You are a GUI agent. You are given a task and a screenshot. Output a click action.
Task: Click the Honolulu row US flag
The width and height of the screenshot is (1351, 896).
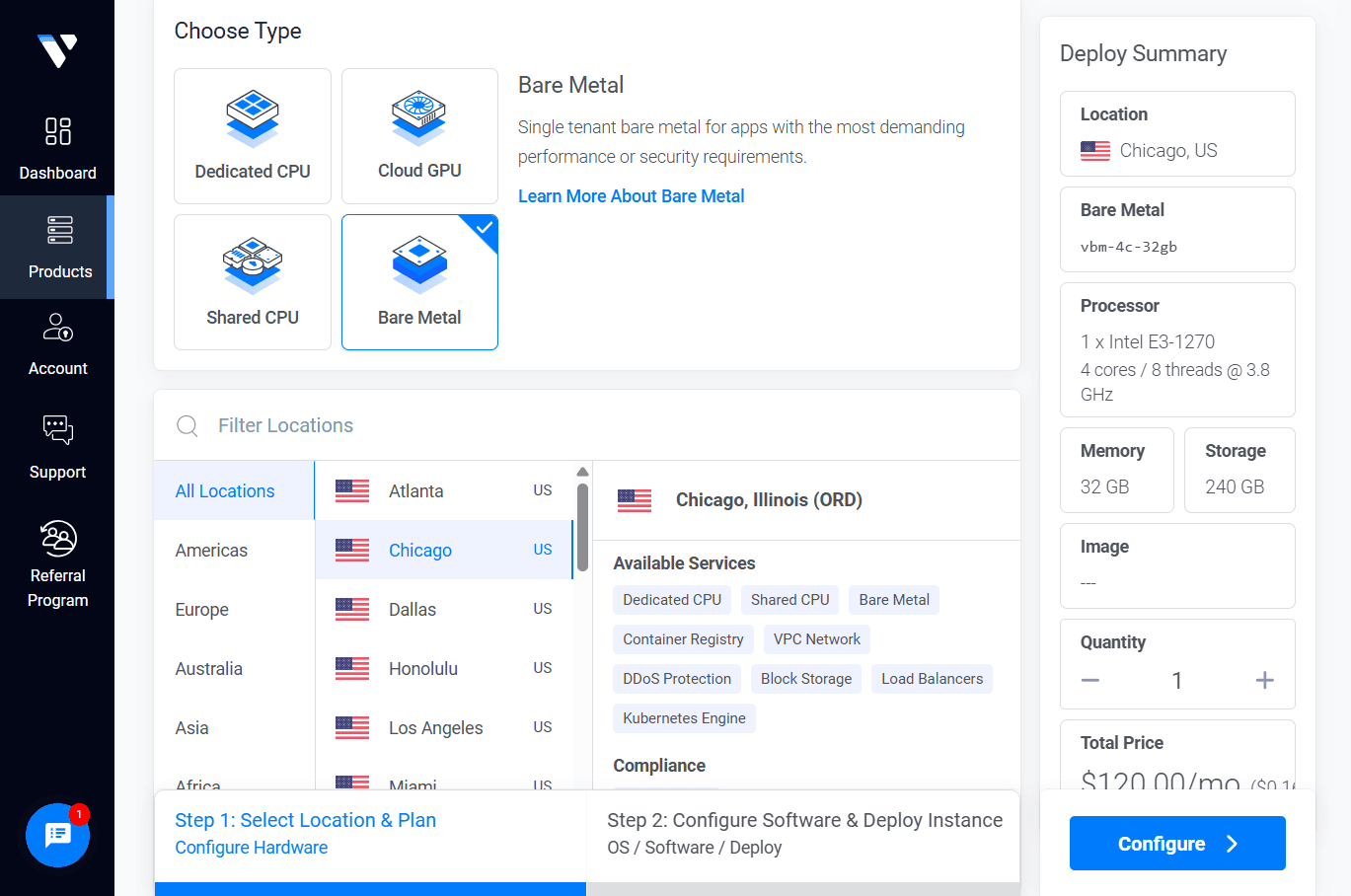[x=352, y=668]
